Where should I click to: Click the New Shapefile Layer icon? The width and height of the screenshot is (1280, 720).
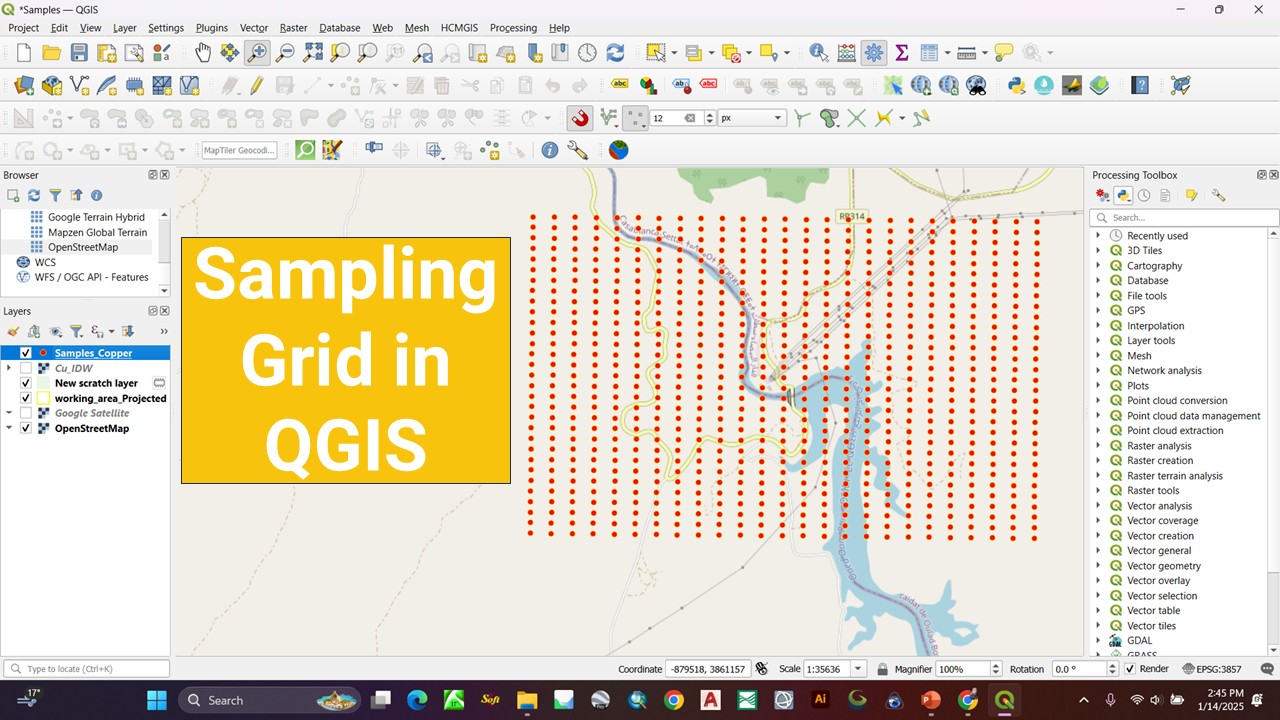(x=79, y=86)
